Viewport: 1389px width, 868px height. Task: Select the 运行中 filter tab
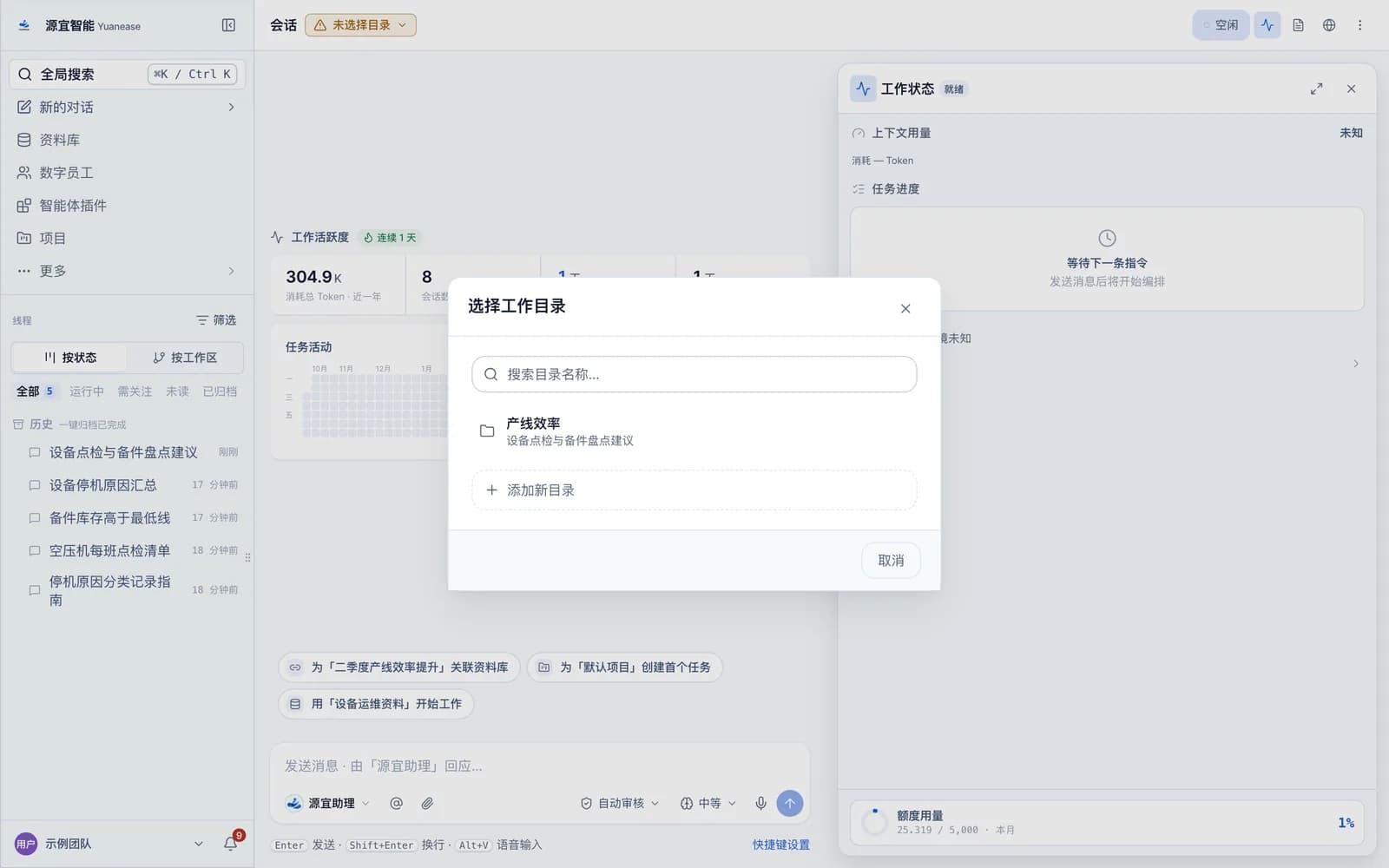(87, 391)
